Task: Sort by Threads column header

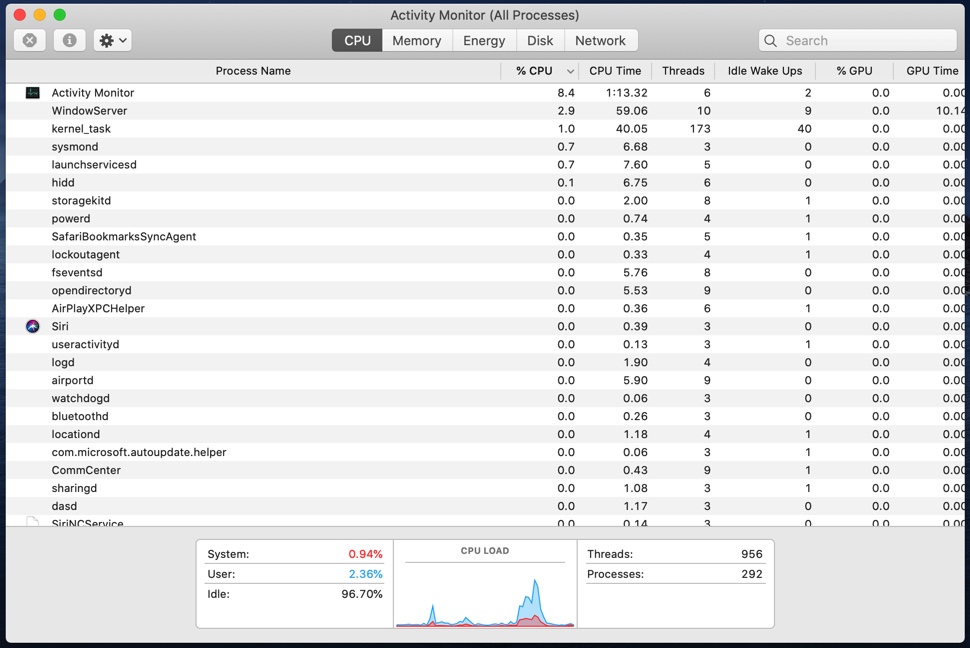Action: tap(683, 71)
